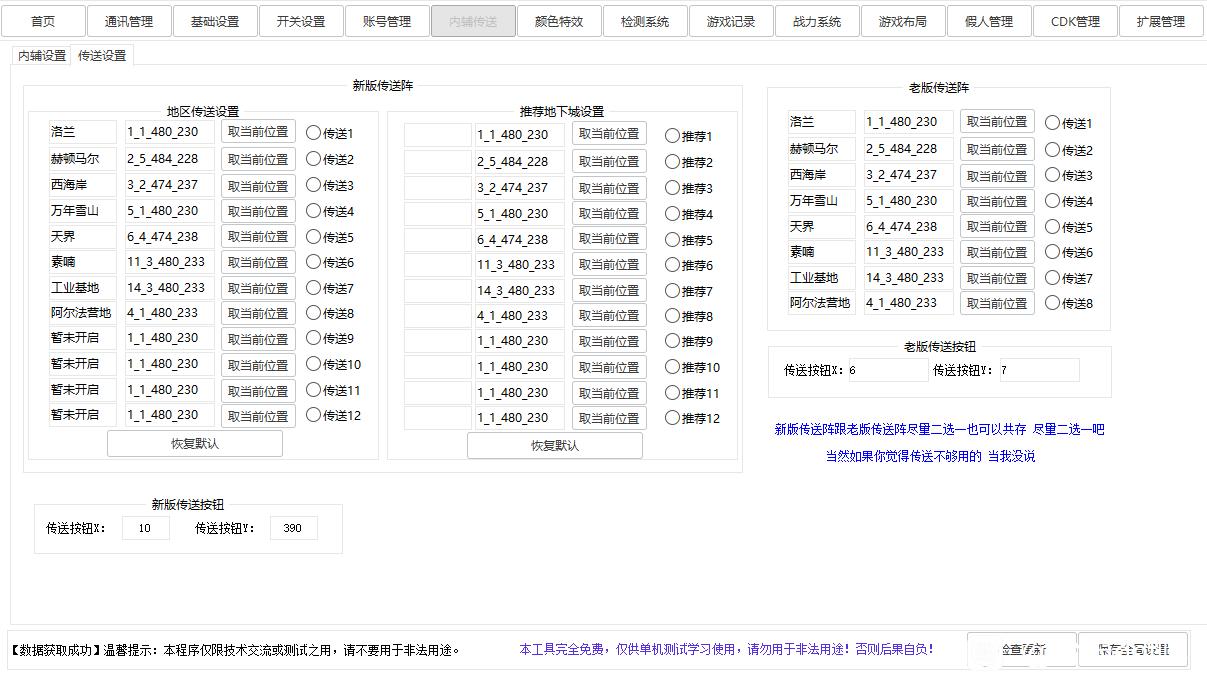The width and height of the screenshot is (1207, 685).
Task: Edit 工业基地 coordinate field in 老版传送阵
Action: pos(909,278)
